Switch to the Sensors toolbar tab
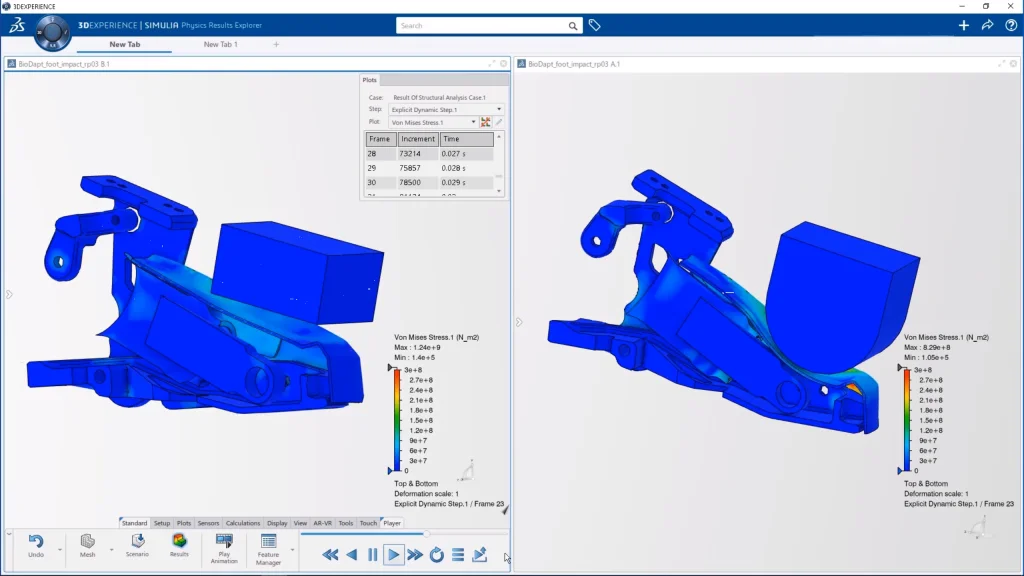1024x576 pixels. pyautogui.click(x=208, y=523)
